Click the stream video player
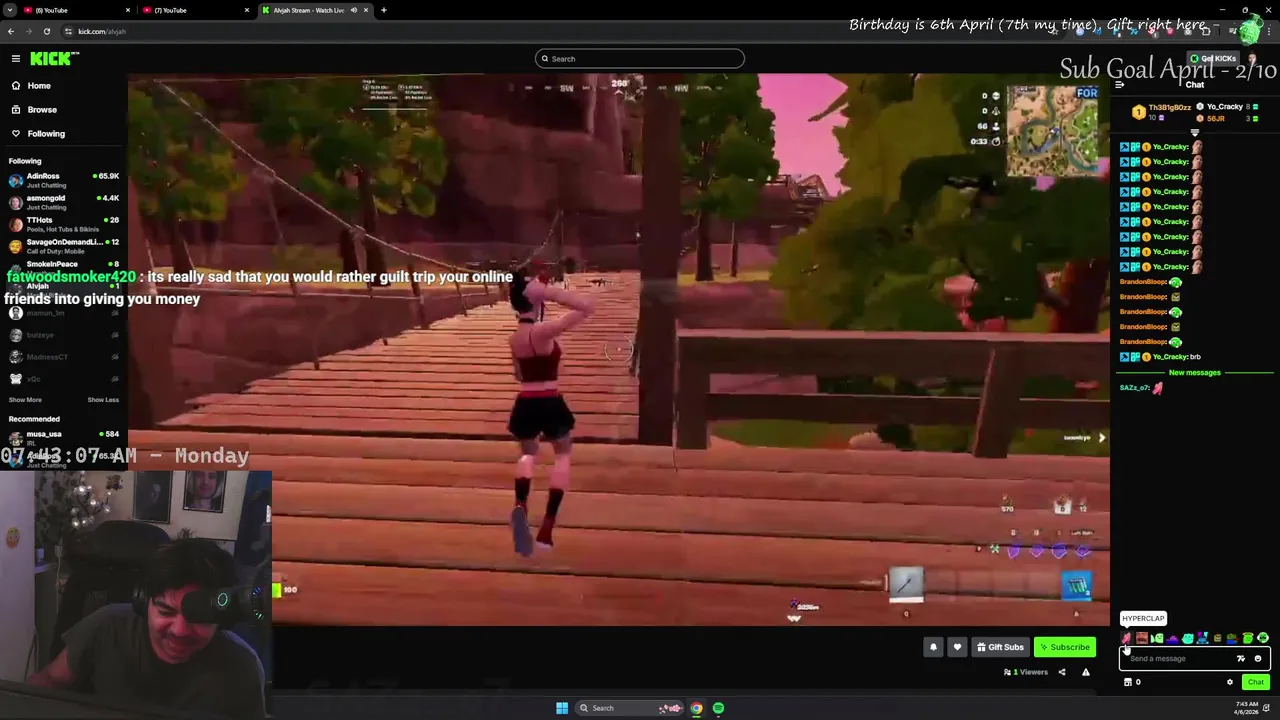Viewport: 1280px width, 720px height. 618,350
